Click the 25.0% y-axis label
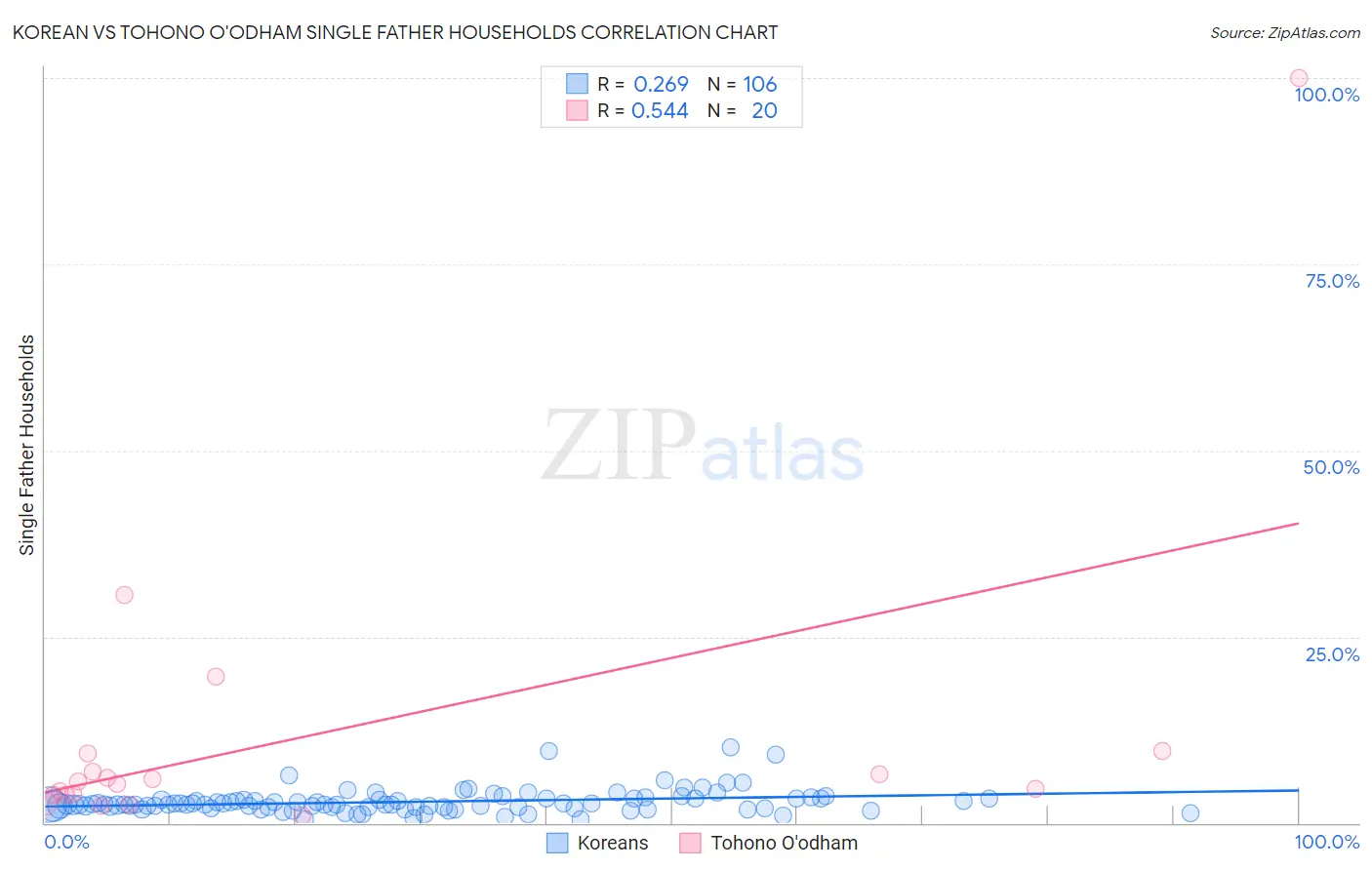The width and height of the screenshot is (1372, 870). [x=1332, y=654]
